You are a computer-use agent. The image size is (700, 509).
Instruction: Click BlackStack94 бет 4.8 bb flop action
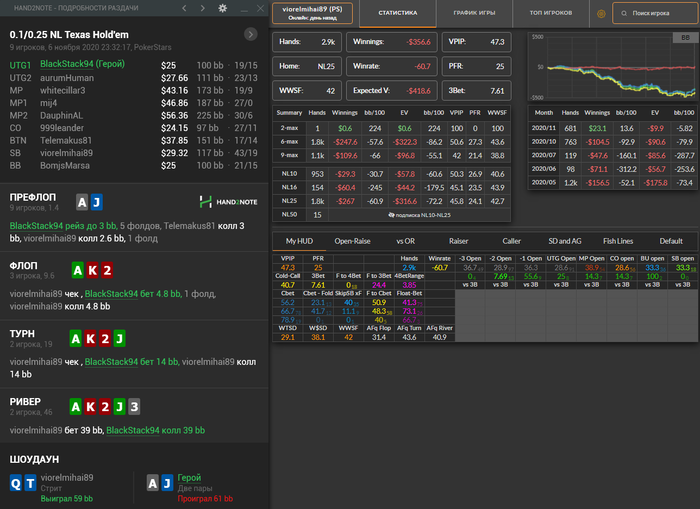[x=133, y=294]
